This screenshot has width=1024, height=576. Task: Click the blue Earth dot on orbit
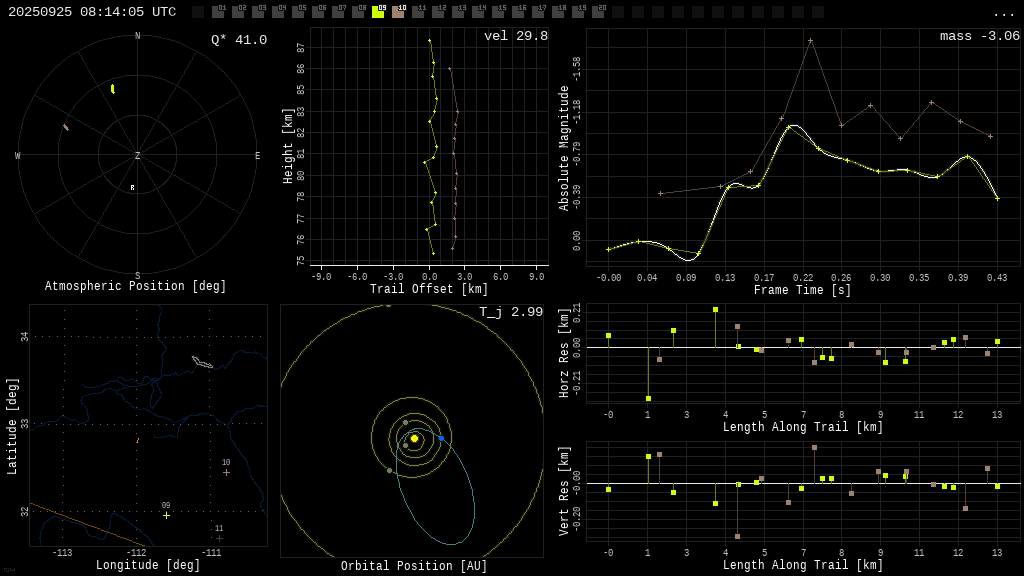tap(441, 438)
